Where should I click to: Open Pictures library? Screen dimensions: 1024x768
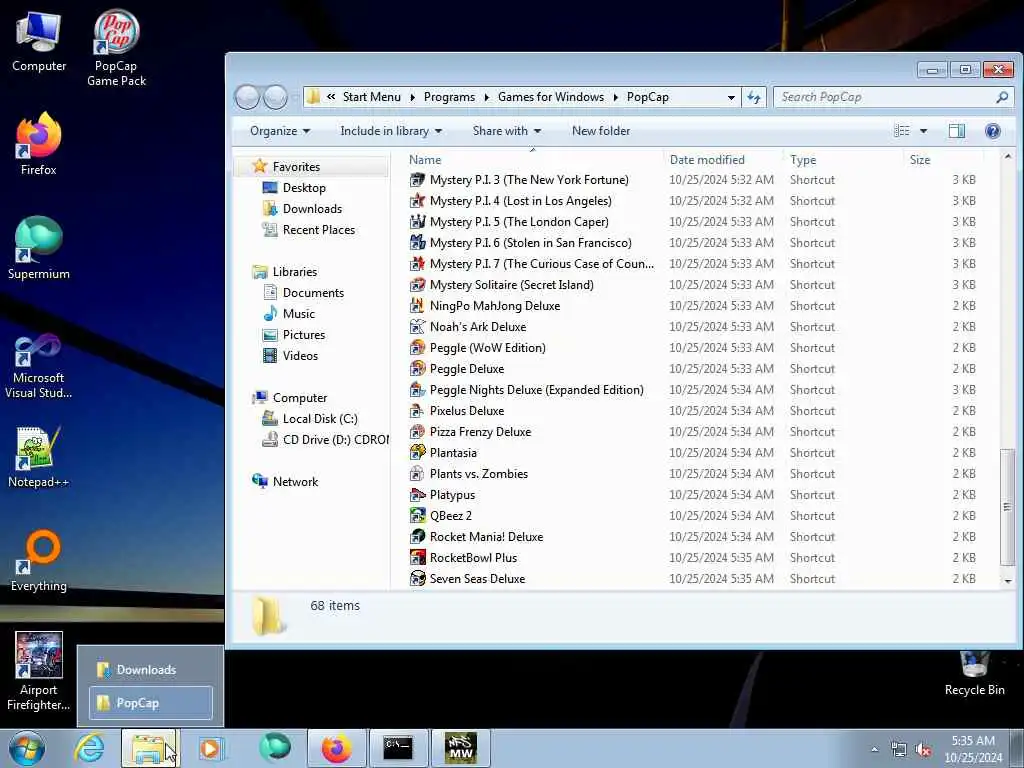[304, 334]
